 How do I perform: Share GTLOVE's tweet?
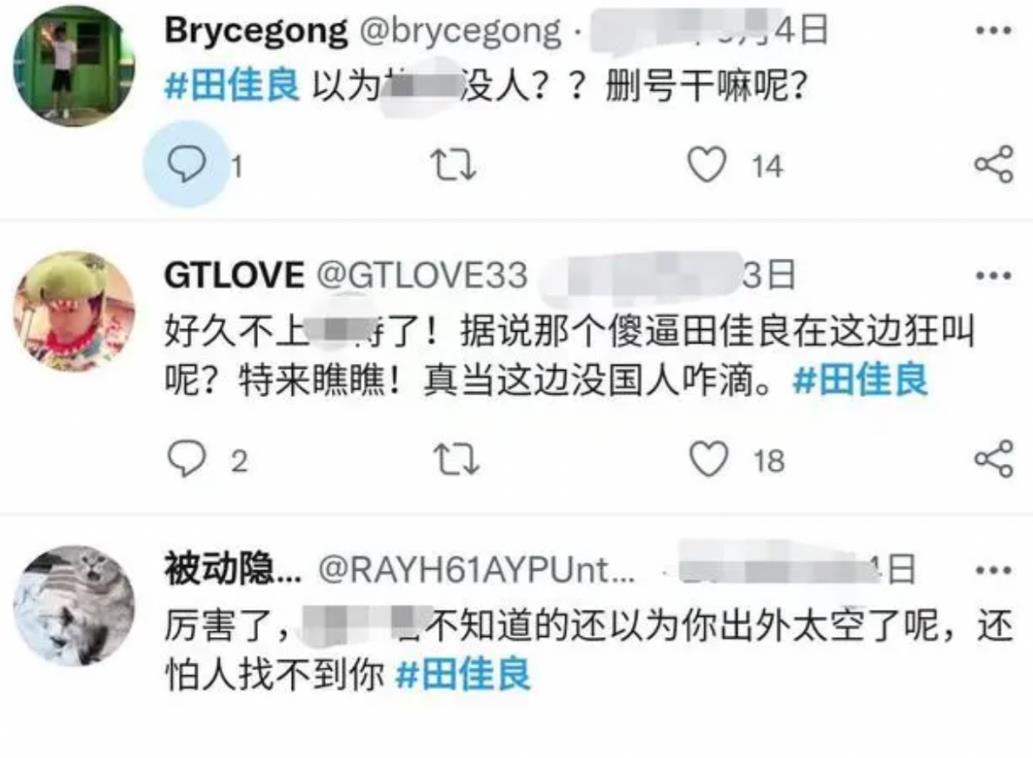point(993,458)
